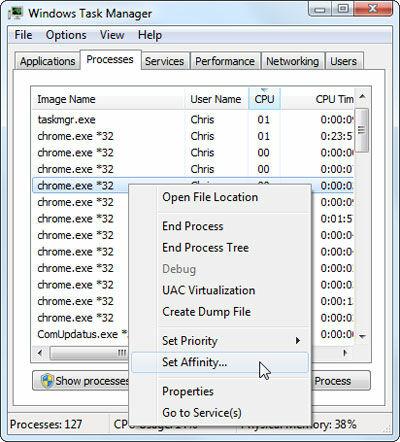Viewport: 400px width, 442px height.
Task: Click the vertical scrollbar up arrow
Action: click(363, 97)
